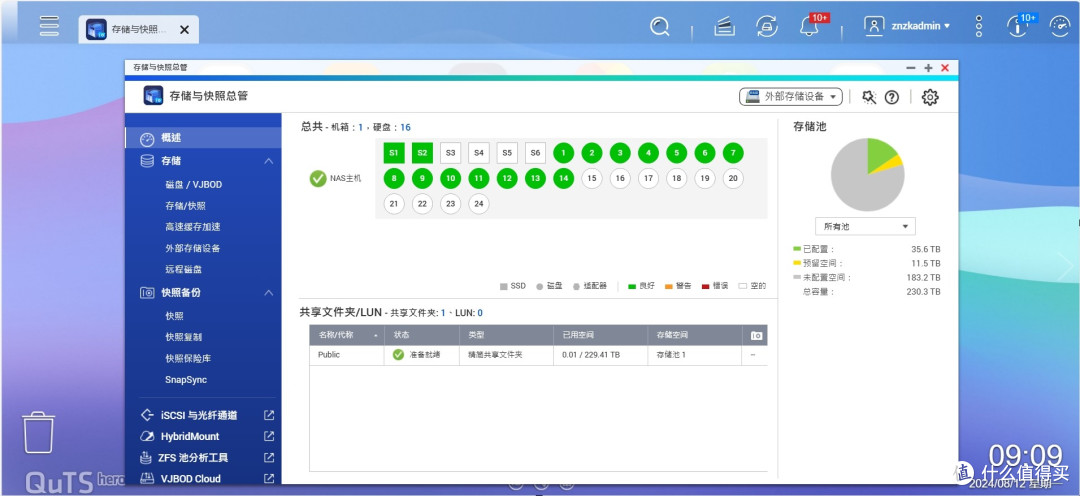Open 远程磁盘 in sidebar
The width and height of the screenshot is (1080, 496).
(x=184, y=269)
